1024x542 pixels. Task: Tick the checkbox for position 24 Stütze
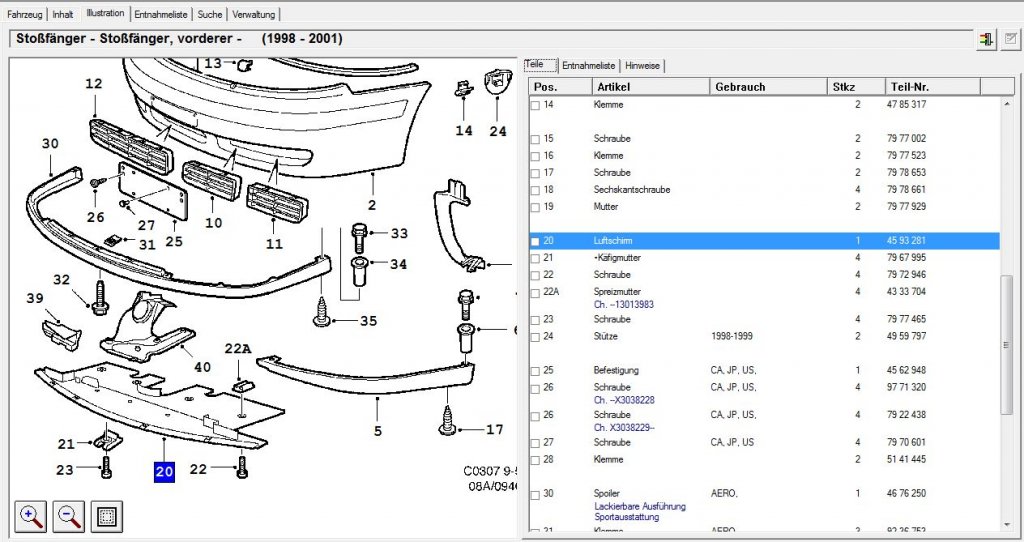pos(536,337)
